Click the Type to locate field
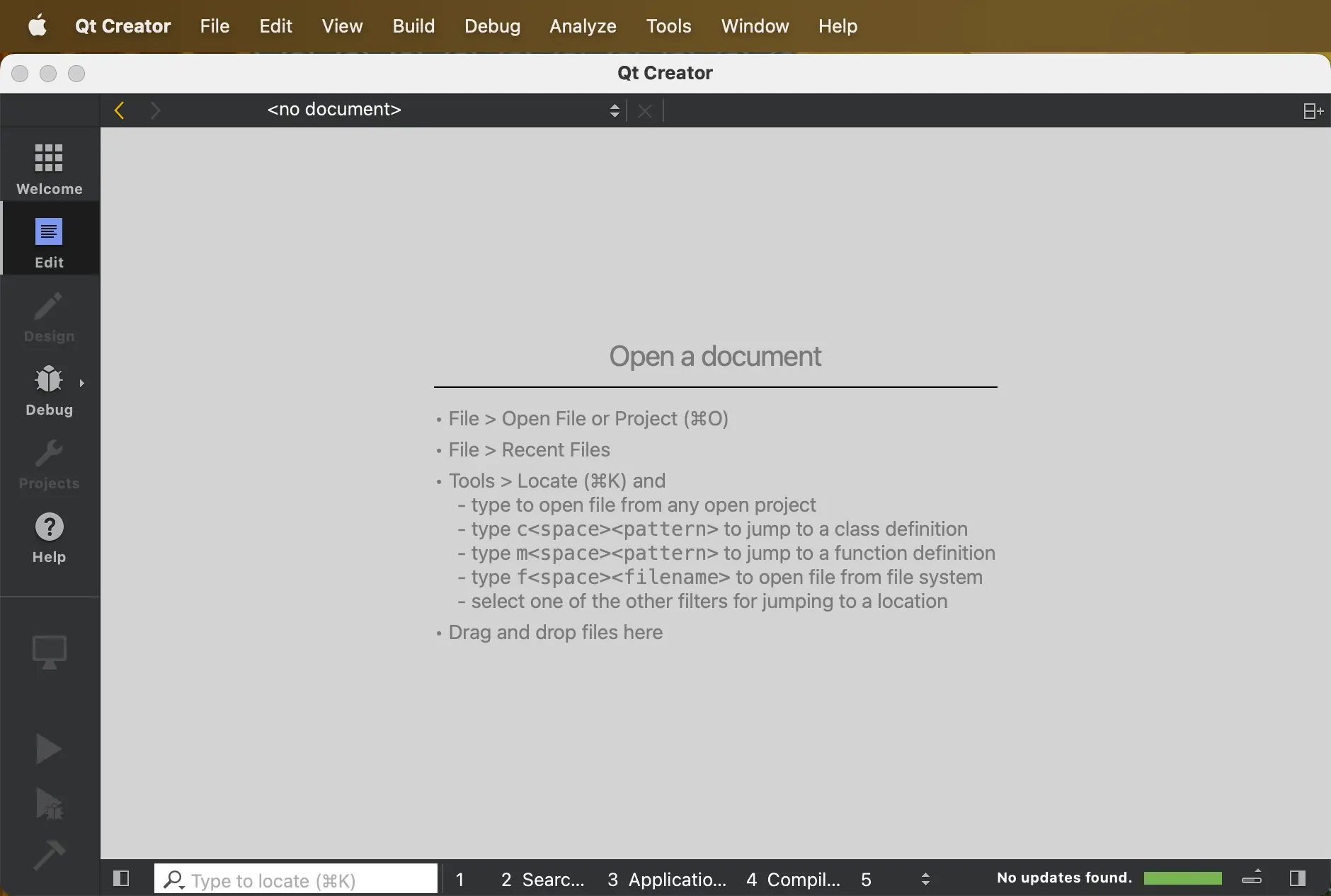 click(297, 880)
